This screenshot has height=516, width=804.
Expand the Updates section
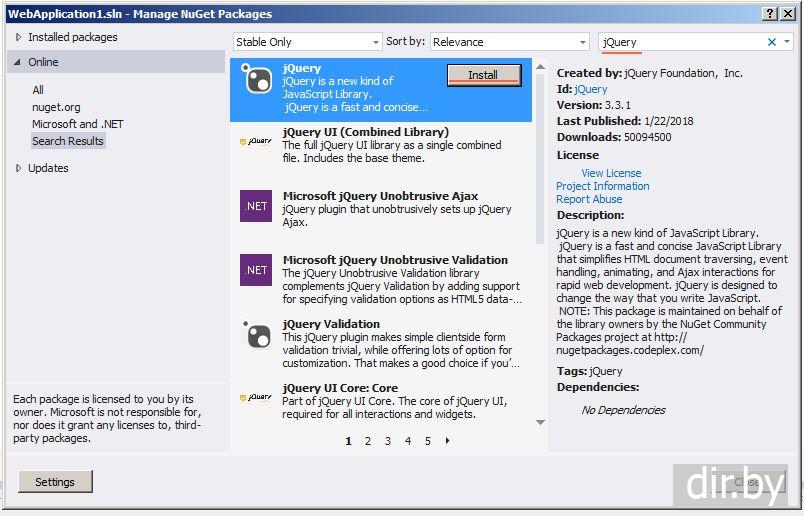(x=18, y=168)
